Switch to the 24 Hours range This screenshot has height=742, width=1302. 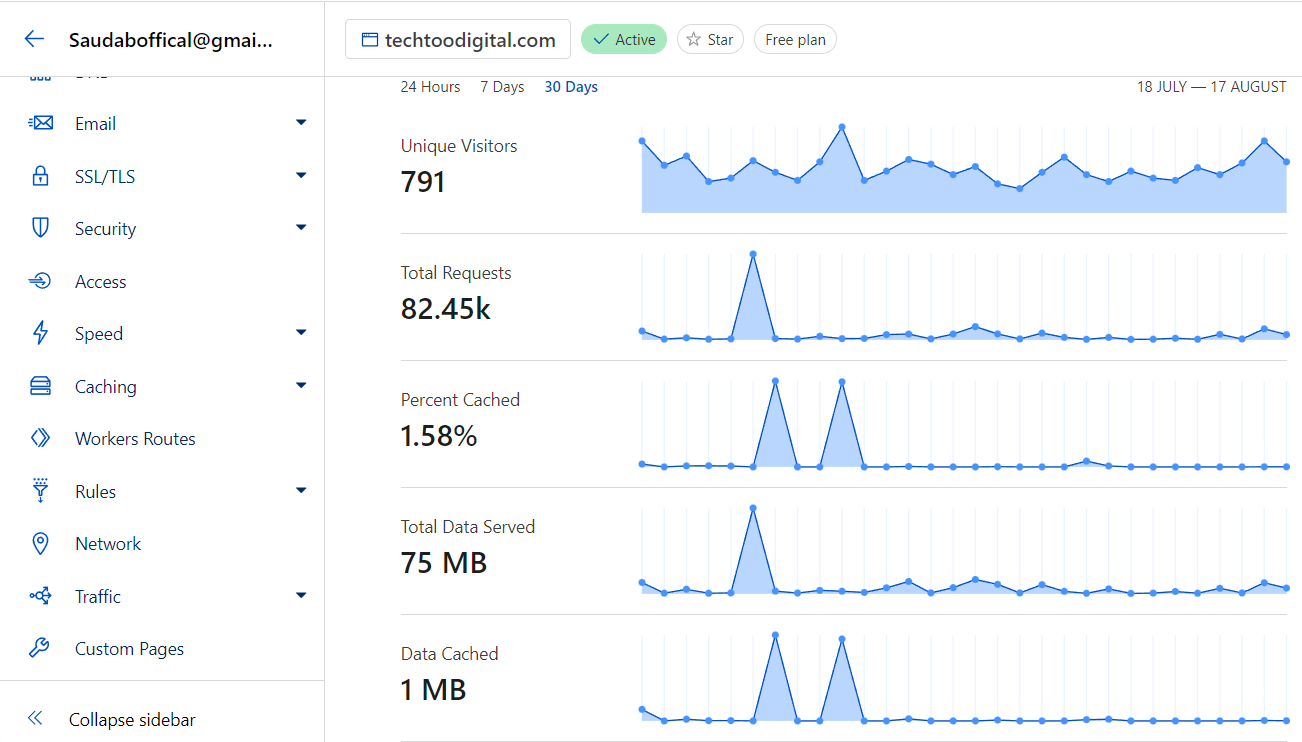coord(430,87)
